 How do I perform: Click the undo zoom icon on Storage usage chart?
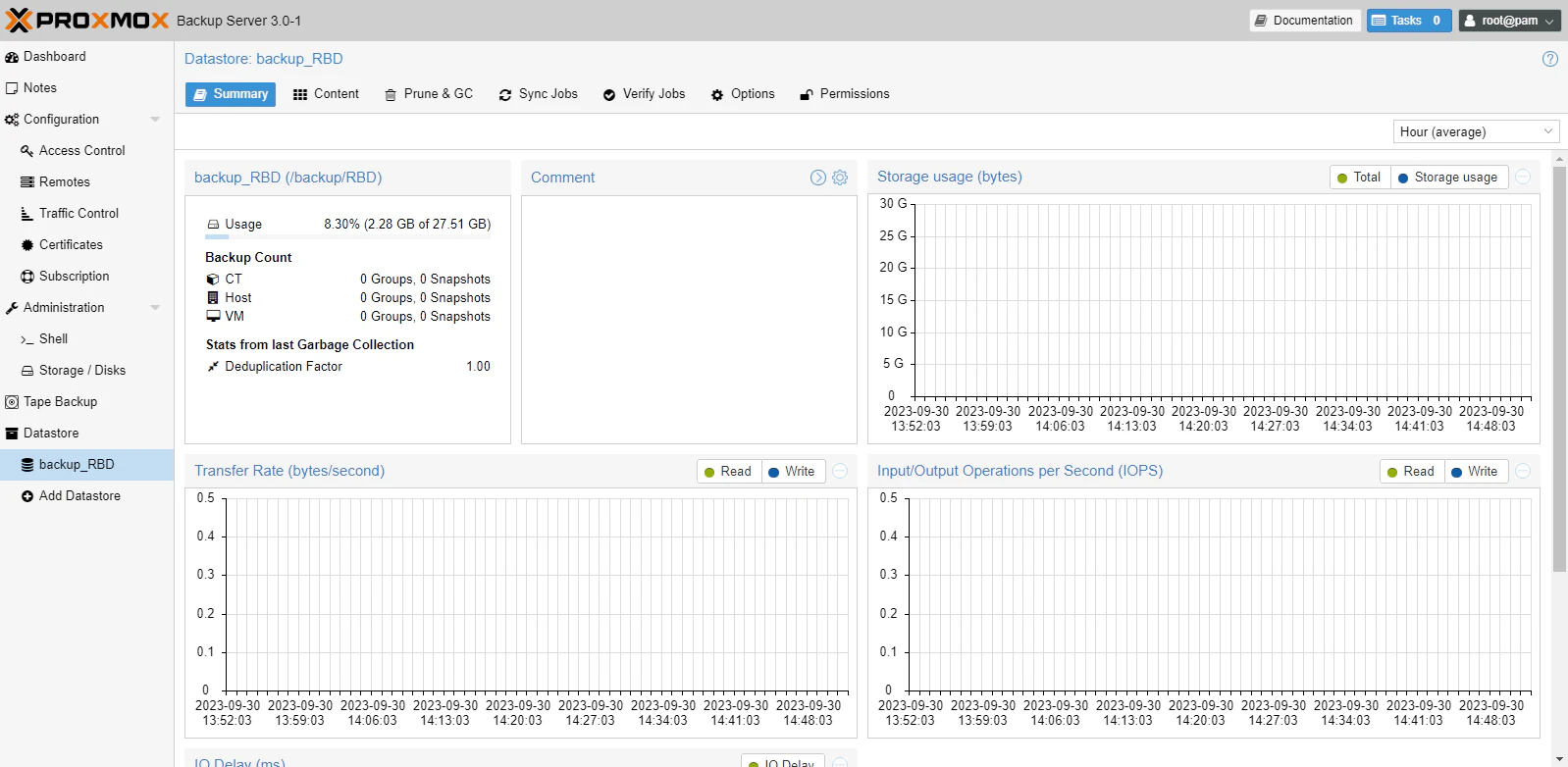pyautogui.click(x=1523, y=177)
